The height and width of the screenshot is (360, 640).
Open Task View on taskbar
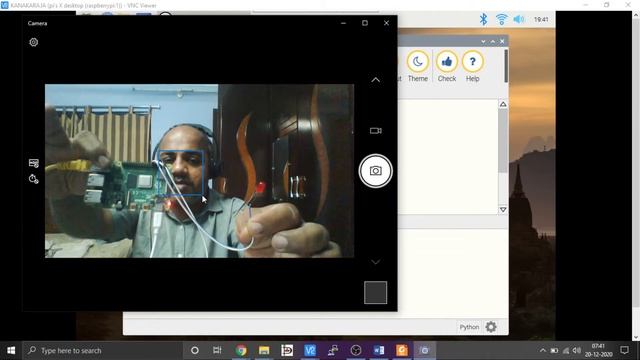(217, 350)
